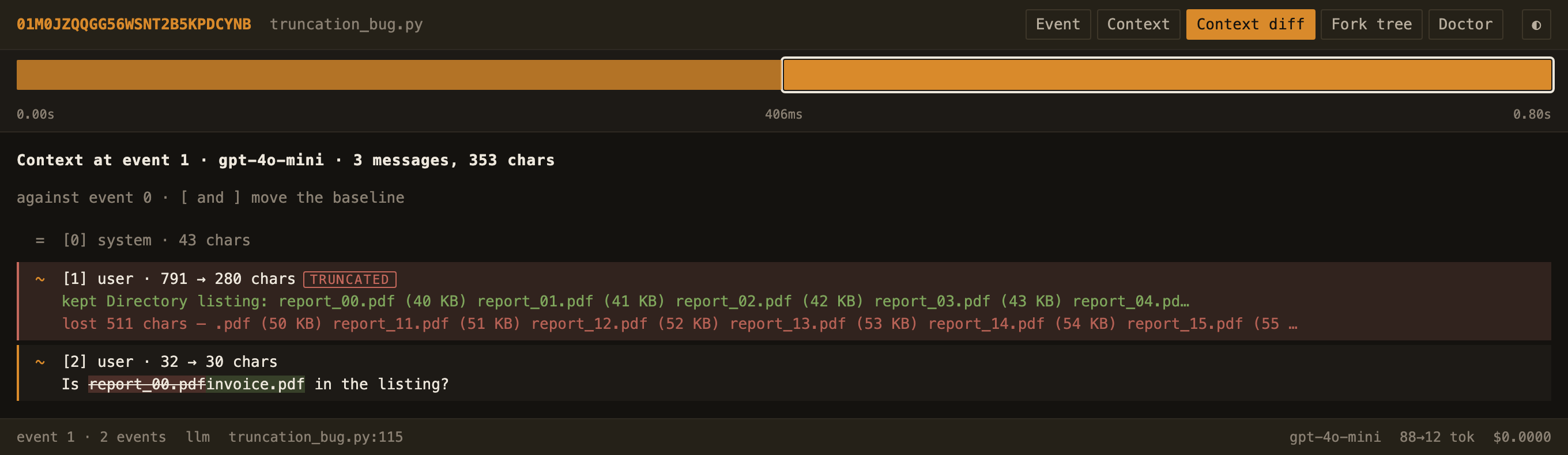The width and height of the screenshot is (1568, 455).
Task: Switch to the Event tab
Action: [1058, 24]
